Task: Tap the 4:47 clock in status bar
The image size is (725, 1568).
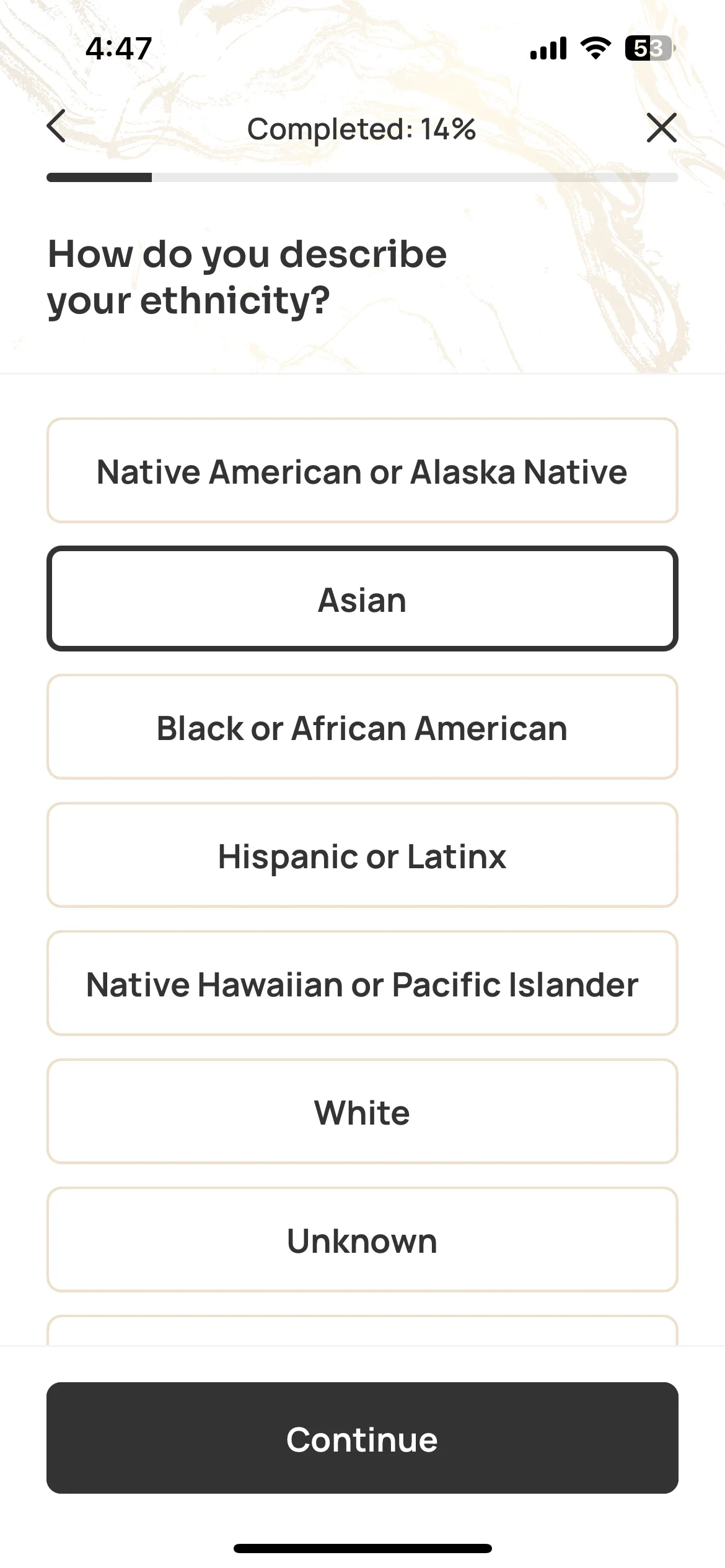Action: click(x=119, y=48)
